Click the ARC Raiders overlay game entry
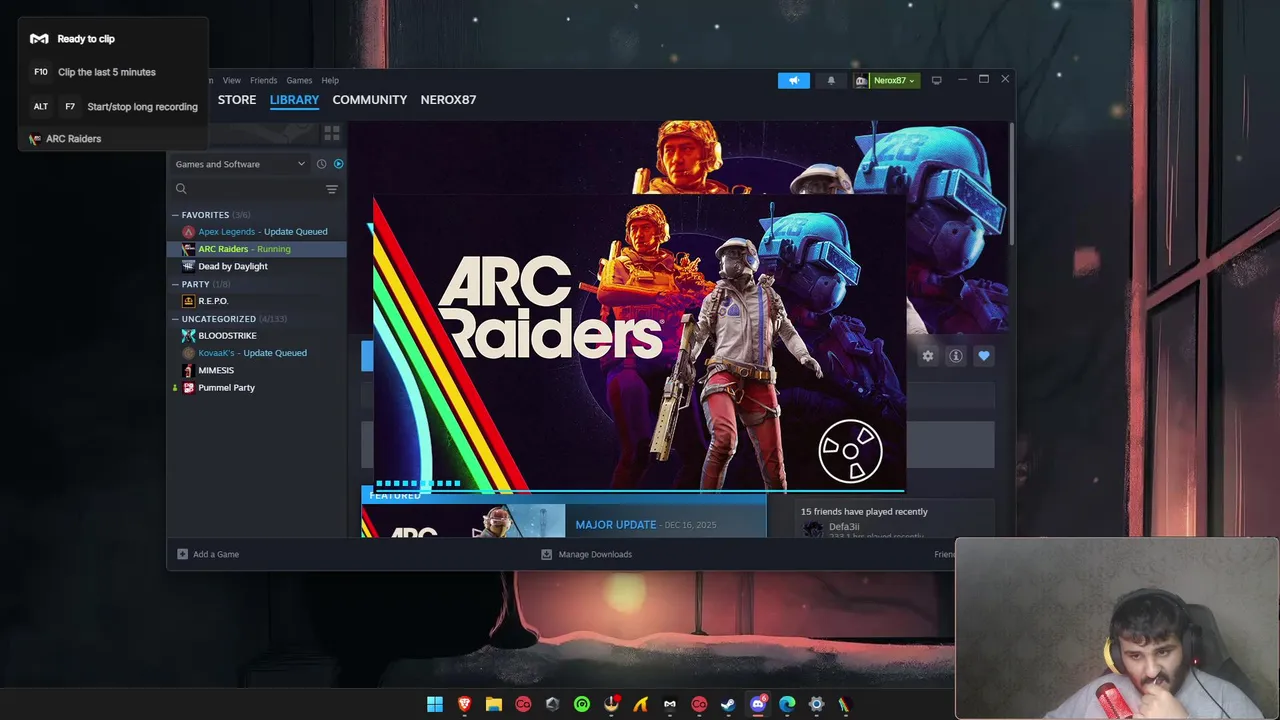This screenshot has height=720, width=1280. point(65,139)
